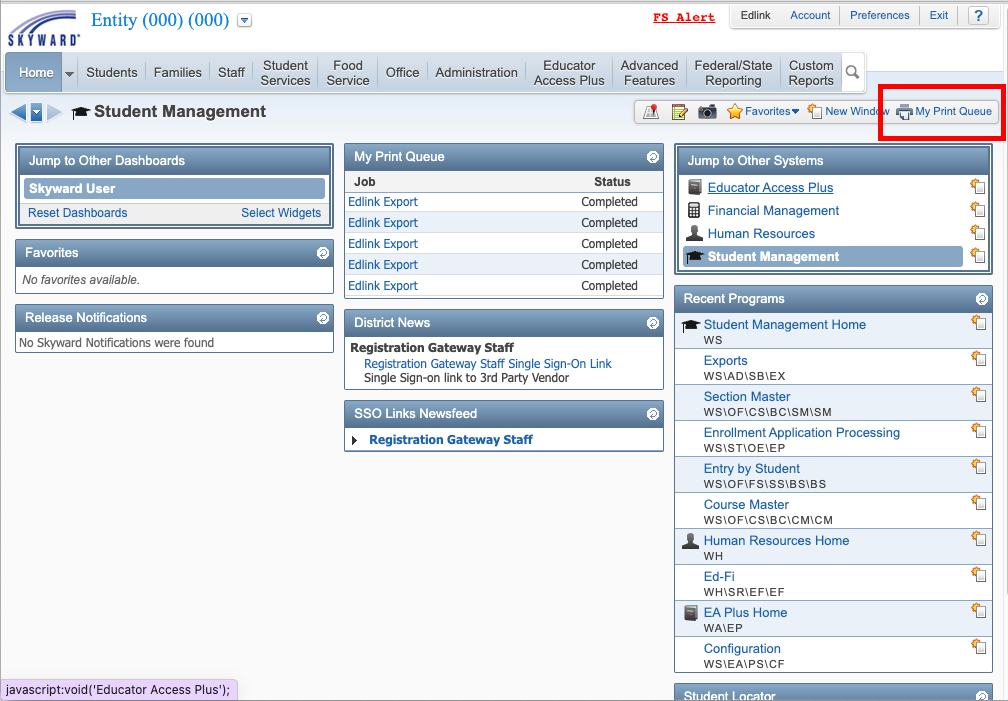Open Financial Management in new window icon
Screen dimensions: 1008x701
pyautogui.click(x=977, y=210)
